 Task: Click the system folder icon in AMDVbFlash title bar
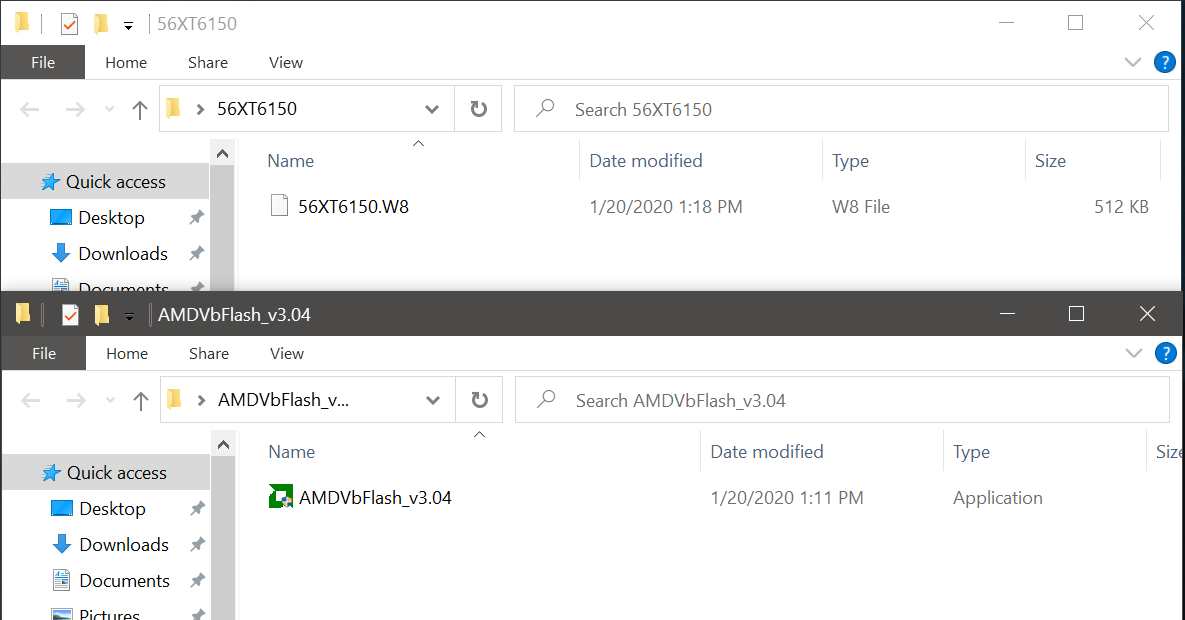pos(23,313)
